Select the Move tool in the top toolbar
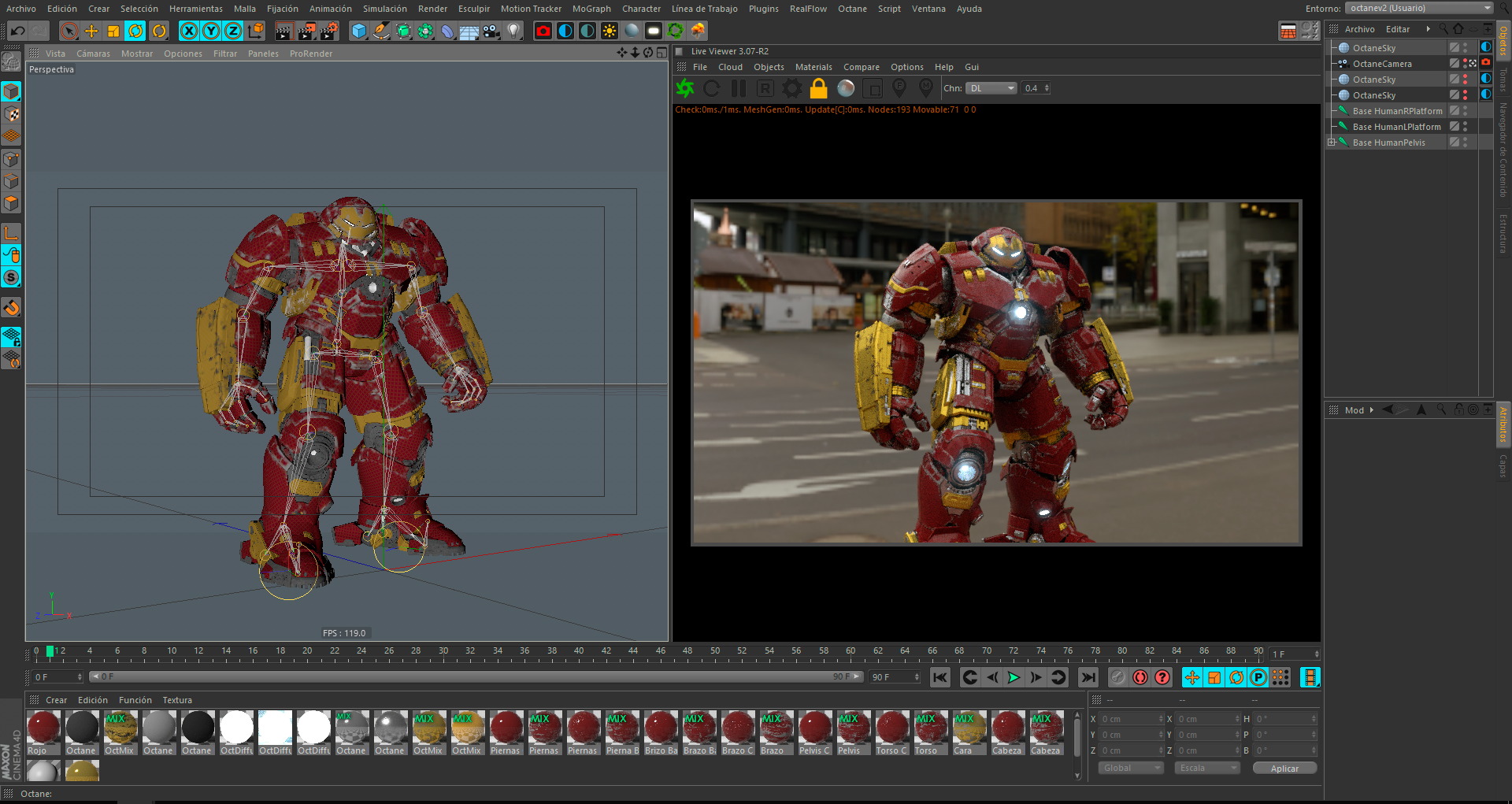 [91, 31]
